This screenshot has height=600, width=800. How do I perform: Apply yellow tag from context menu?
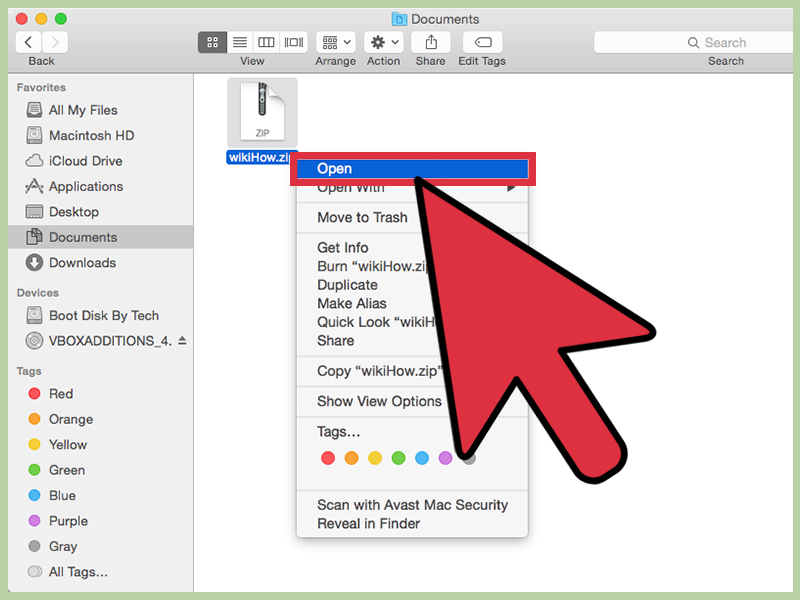375,458
